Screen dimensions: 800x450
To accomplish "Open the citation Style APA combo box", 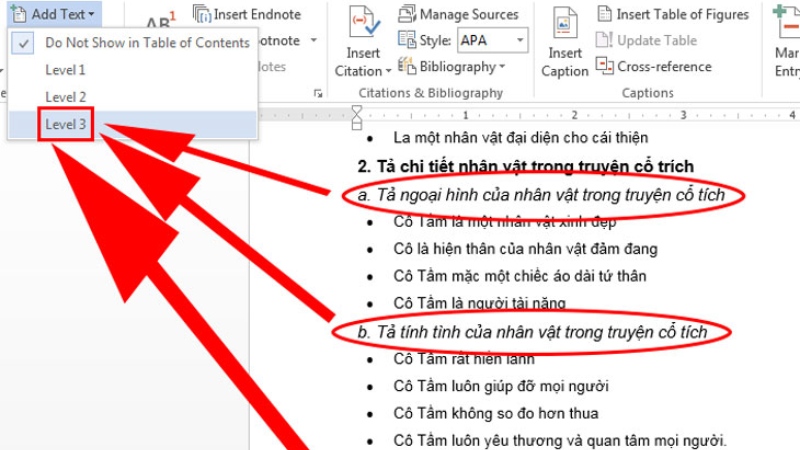I will (493, 41).
